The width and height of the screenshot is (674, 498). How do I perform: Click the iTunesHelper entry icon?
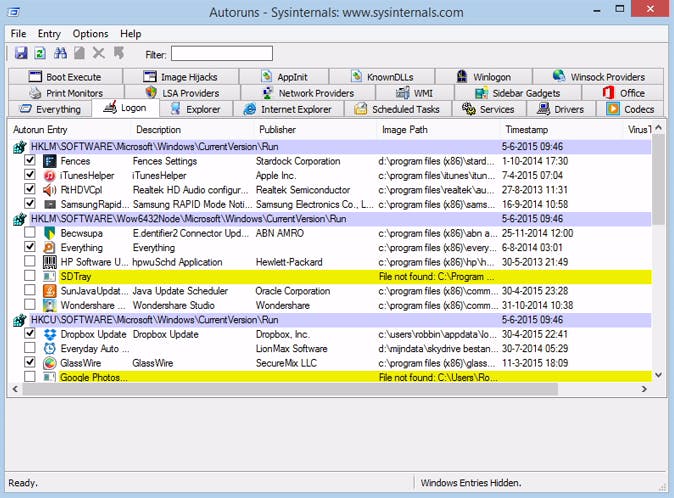pos(48,175)
